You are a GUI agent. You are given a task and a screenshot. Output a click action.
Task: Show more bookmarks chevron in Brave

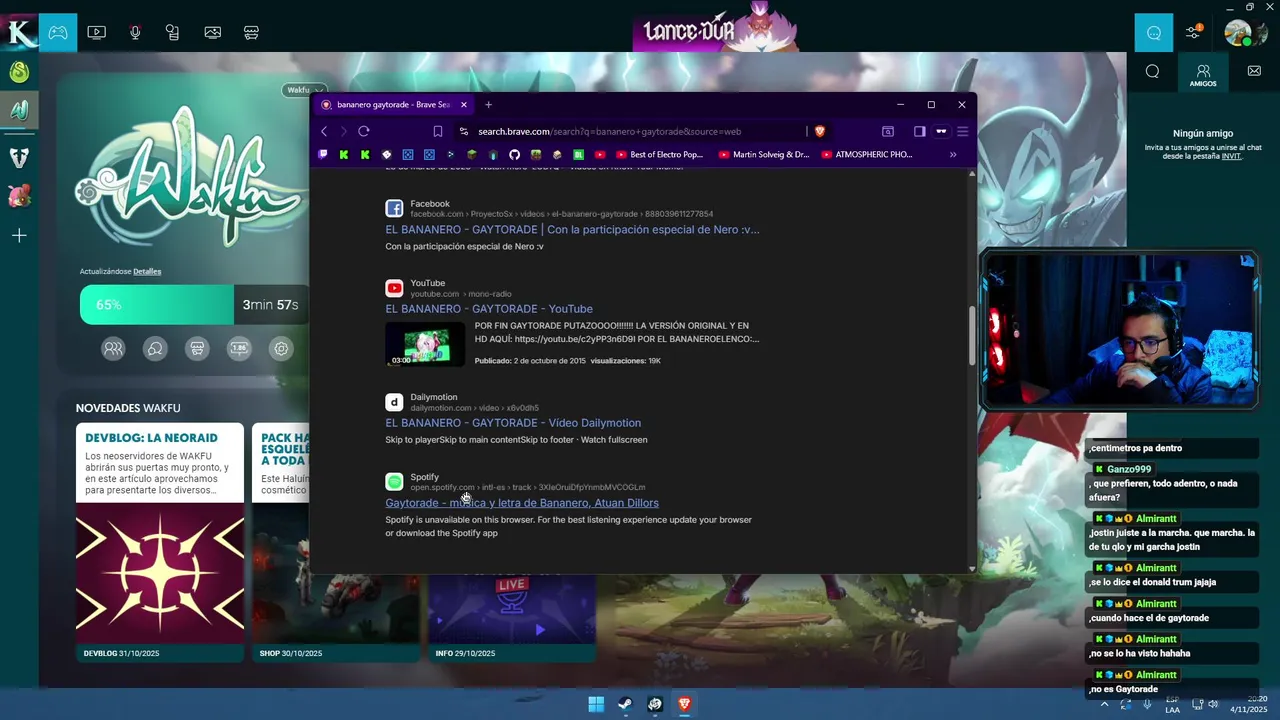[953, 155]
